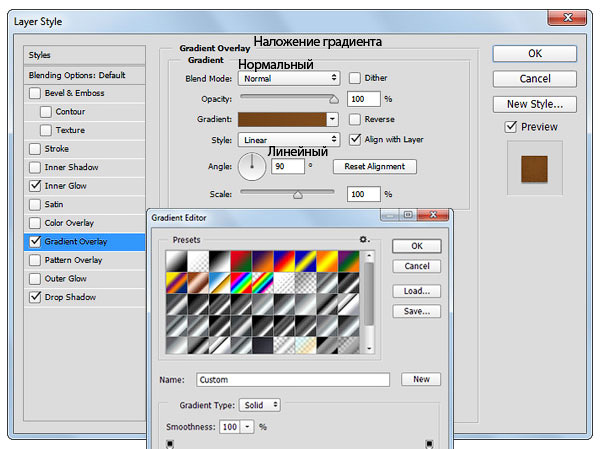Choose the solid Spectrum rainbow preset
Image resolution: width=600 pixels, height=449 pixels.
click(x=241, y=282)
